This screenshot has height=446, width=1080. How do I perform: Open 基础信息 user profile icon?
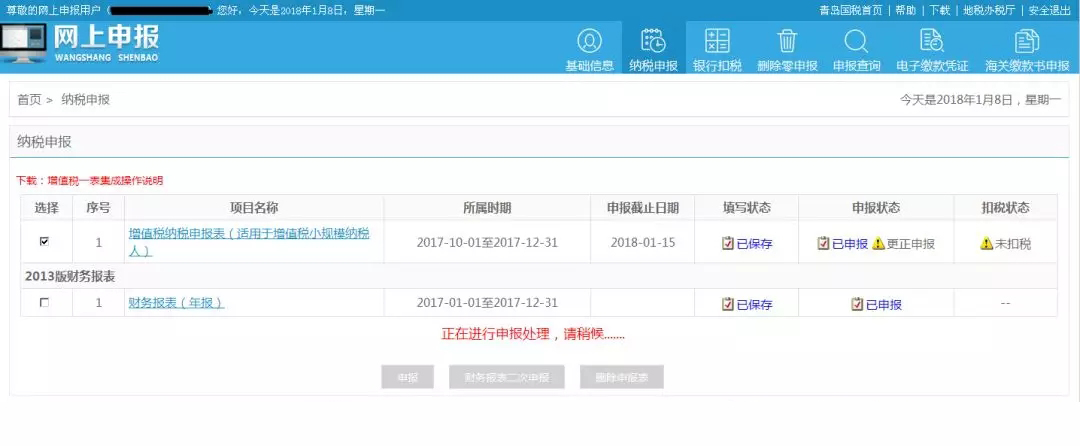[x=589, y=41]
